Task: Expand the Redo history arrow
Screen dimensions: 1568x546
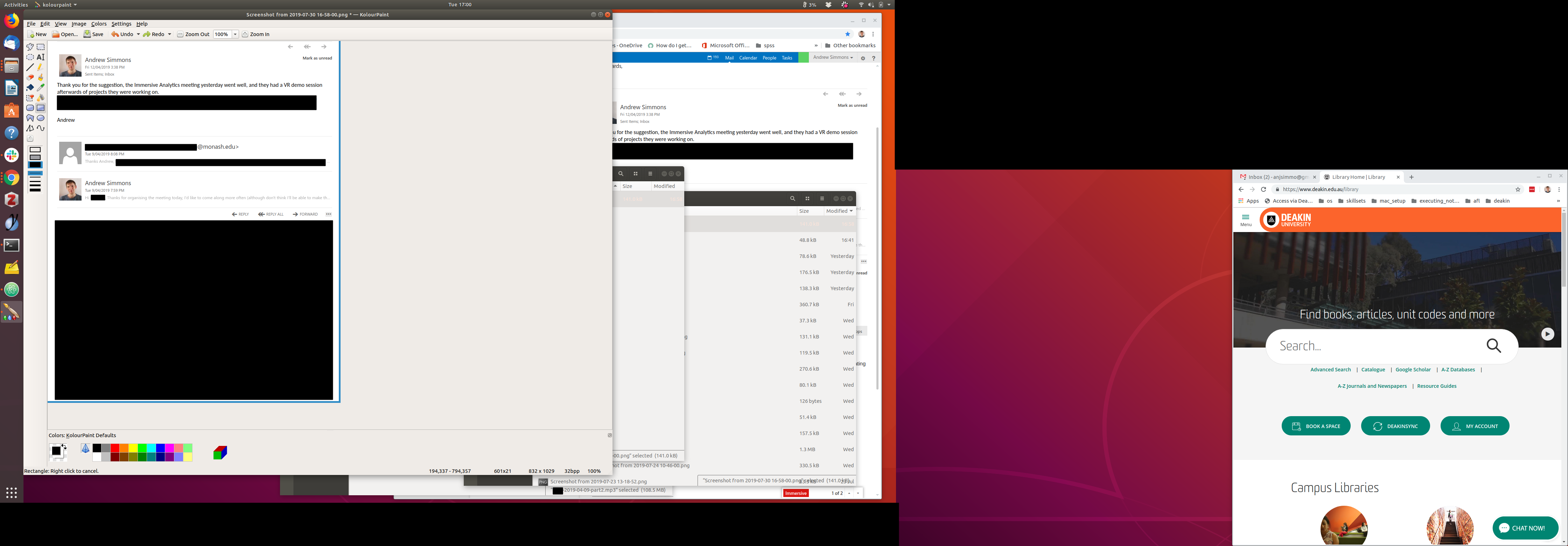Action: click(x=169, y=35)
